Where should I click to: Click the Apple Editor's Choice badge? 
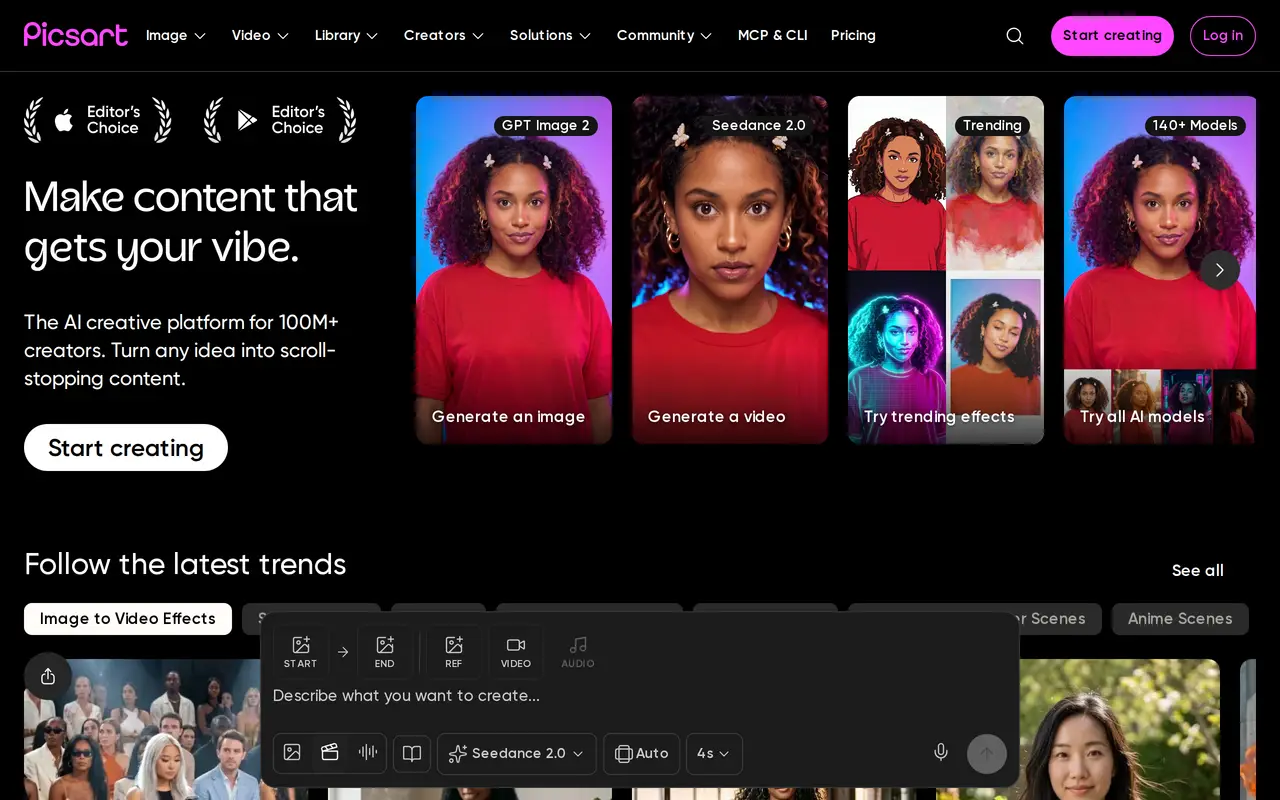[x=98, y=120]
